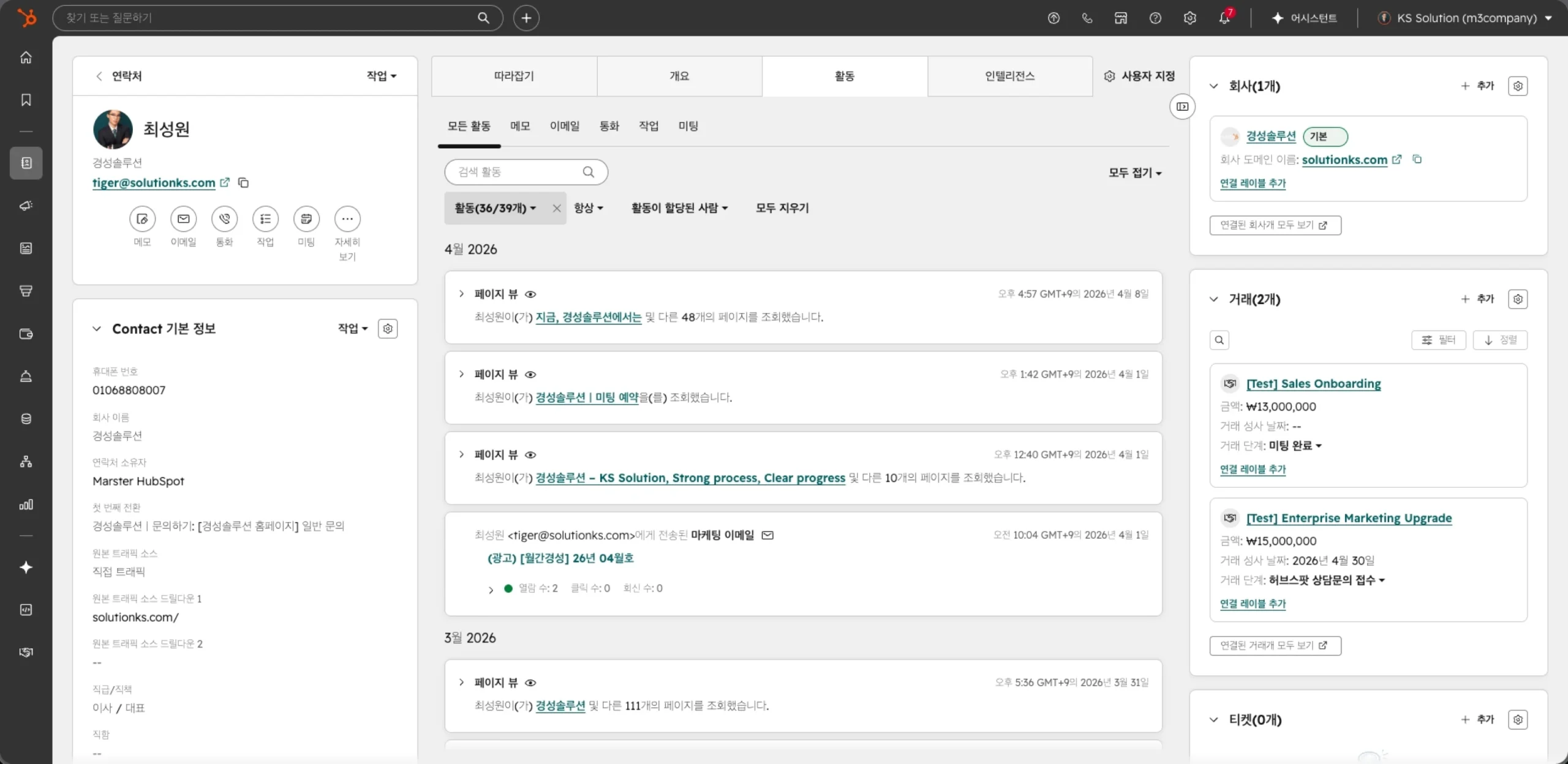Open the CRM contacts sidebar icon
Image resolution: width=1568 pixels, height=764 pixels.
[26, 163]
